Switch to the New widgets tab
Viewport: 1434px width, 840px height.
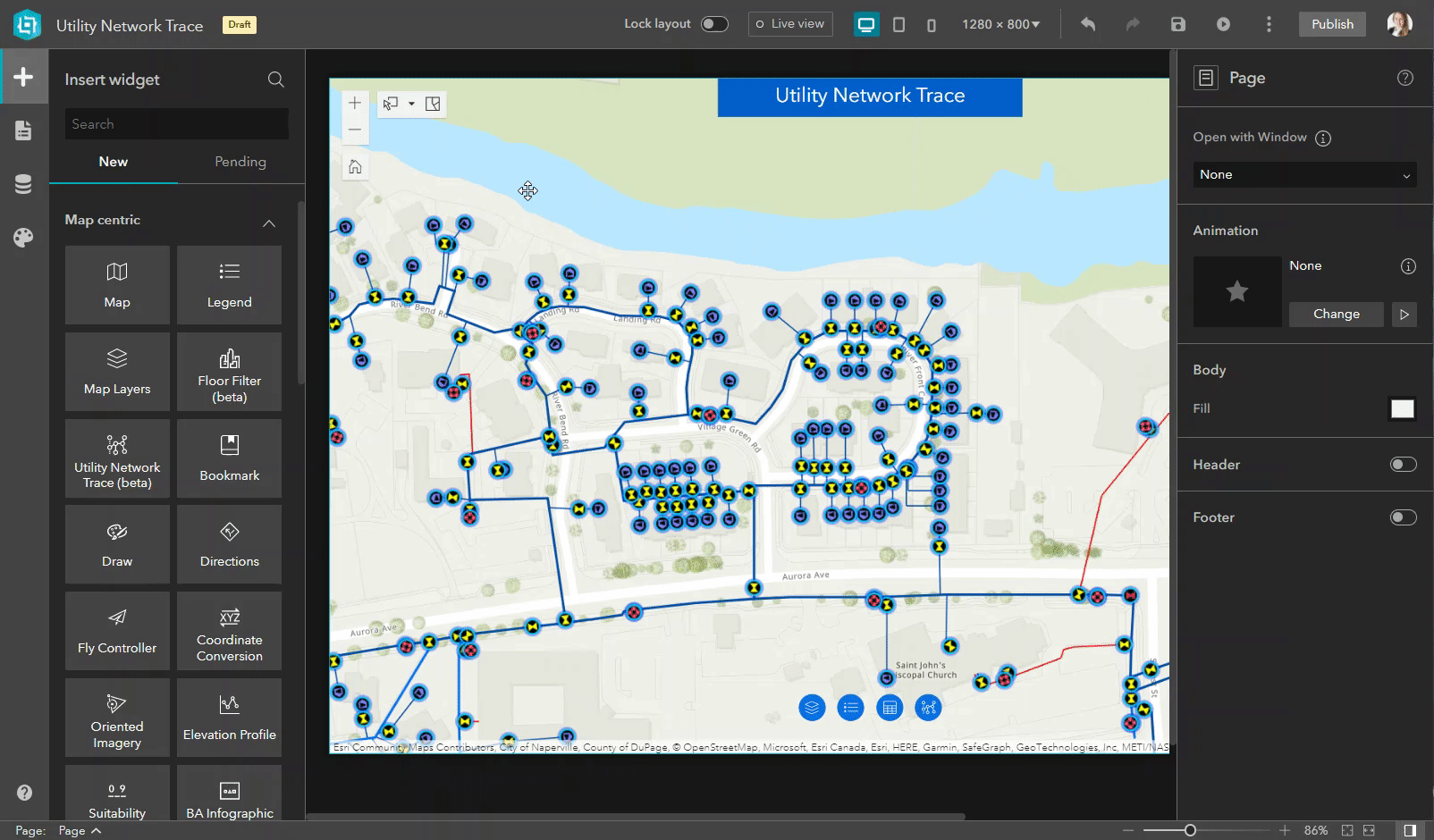pos(113,162)
